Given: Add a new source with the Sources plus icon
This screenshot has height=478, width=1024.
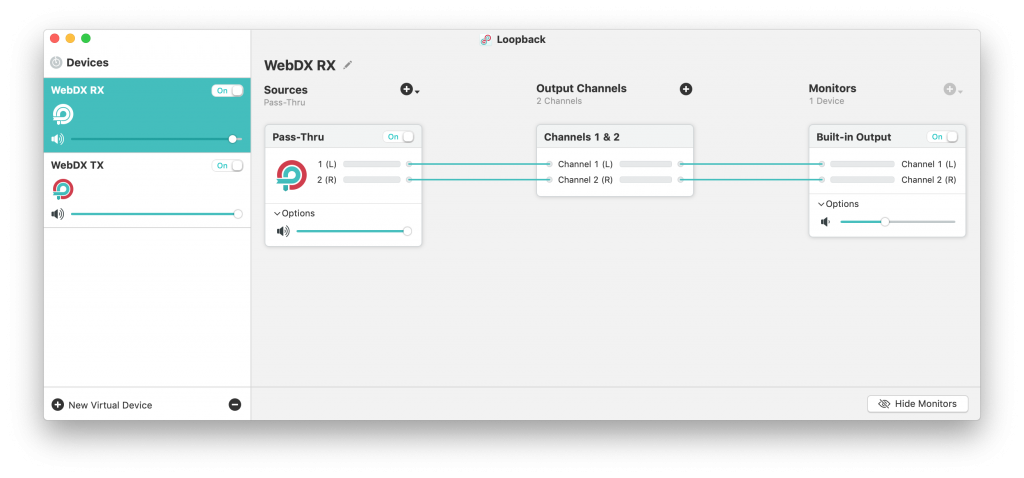Looking at the screenshot, I should 406,89.
